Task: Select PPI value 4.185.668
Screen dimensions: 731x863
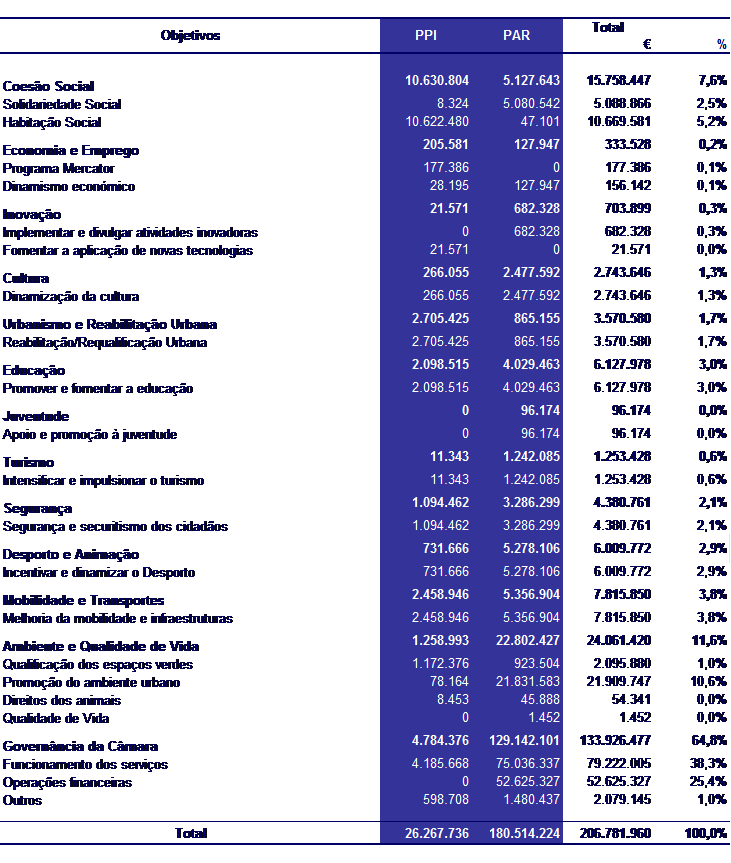Action: click(440, 764)
